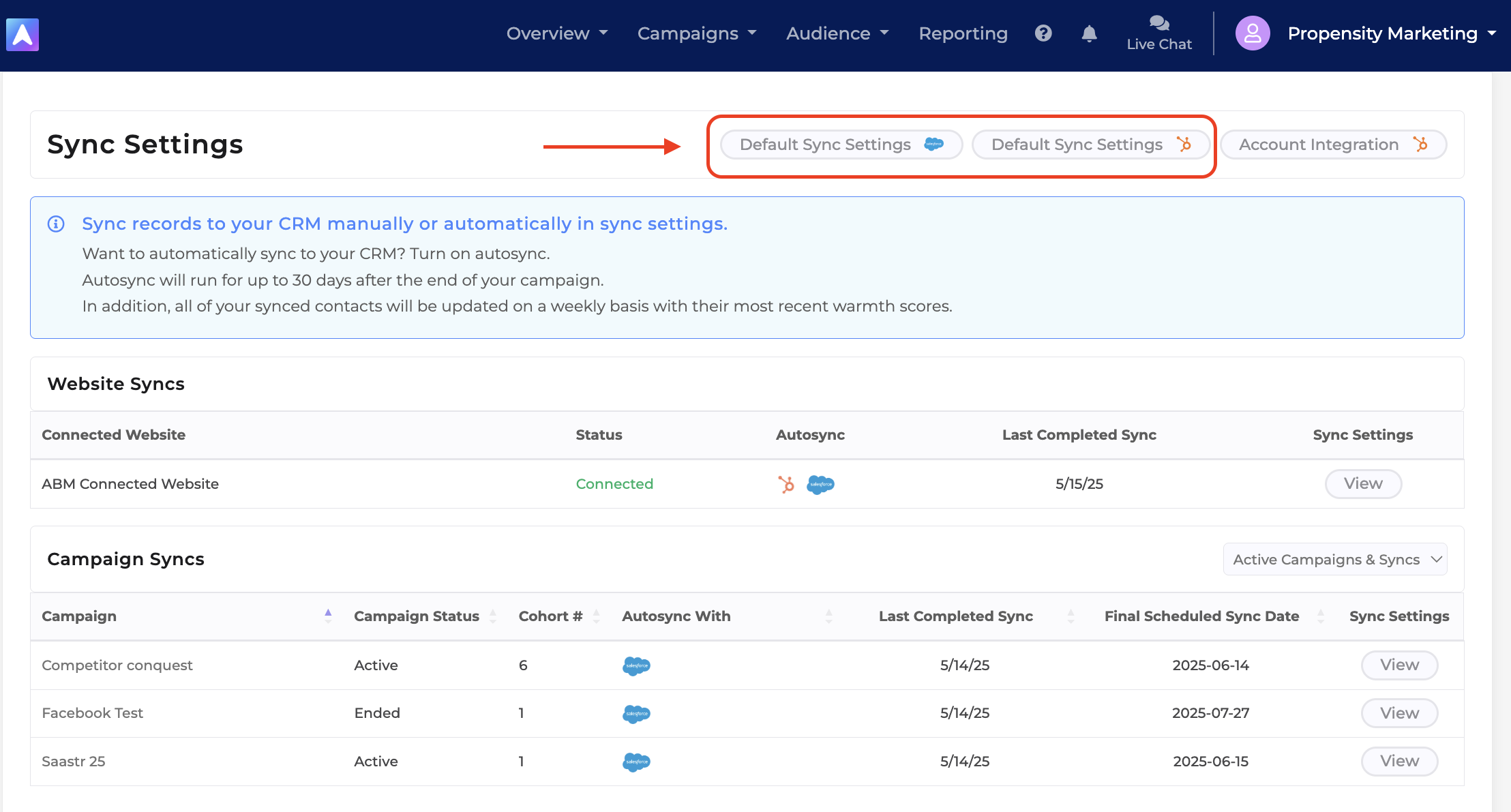Click the 2025-07-27 scheduled sync date
1511x812 pixels.
[1211, 713]
